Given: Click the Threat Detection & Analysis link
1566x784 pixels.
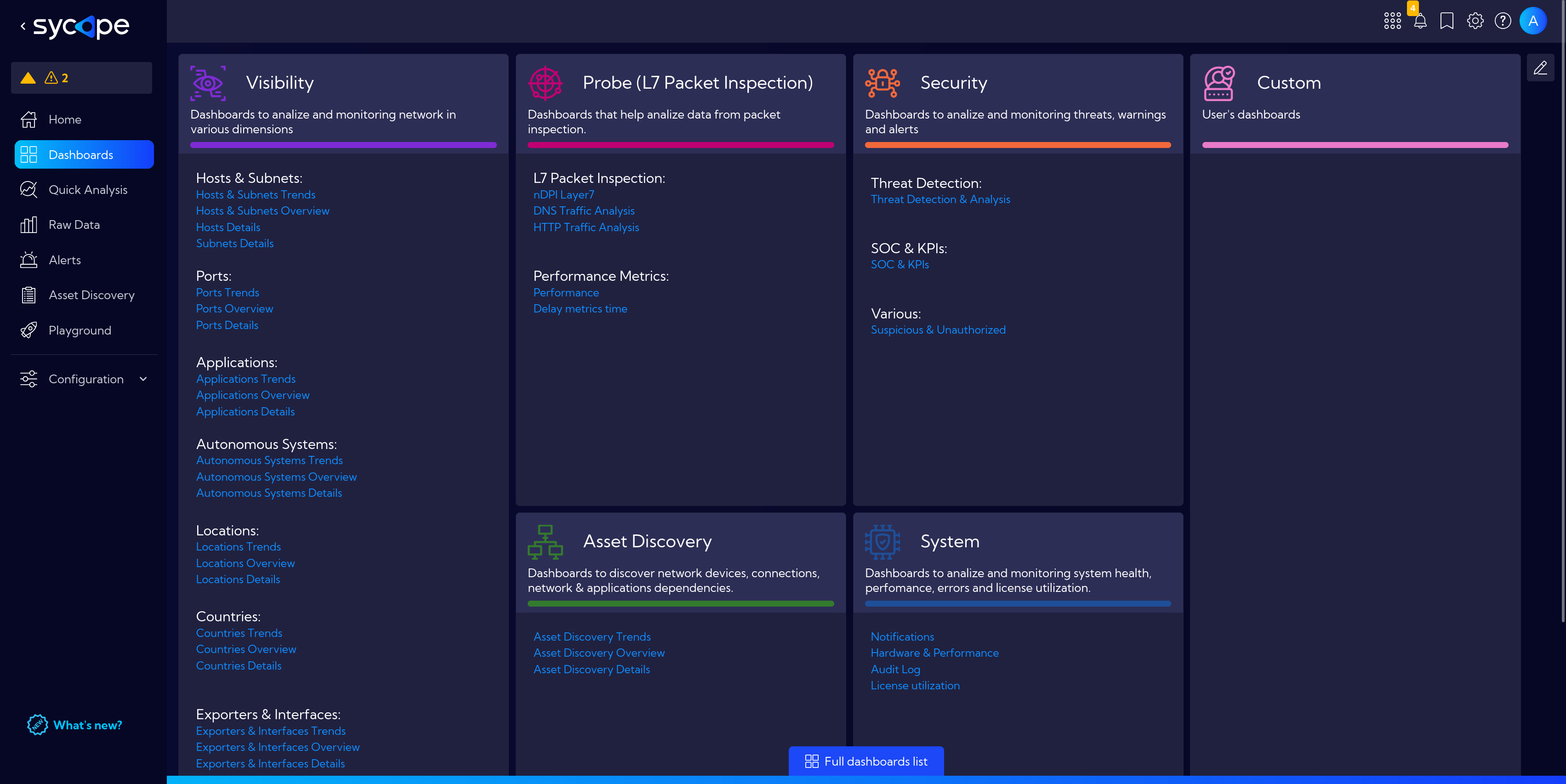Looking at the screenshot, I should 940,199.
